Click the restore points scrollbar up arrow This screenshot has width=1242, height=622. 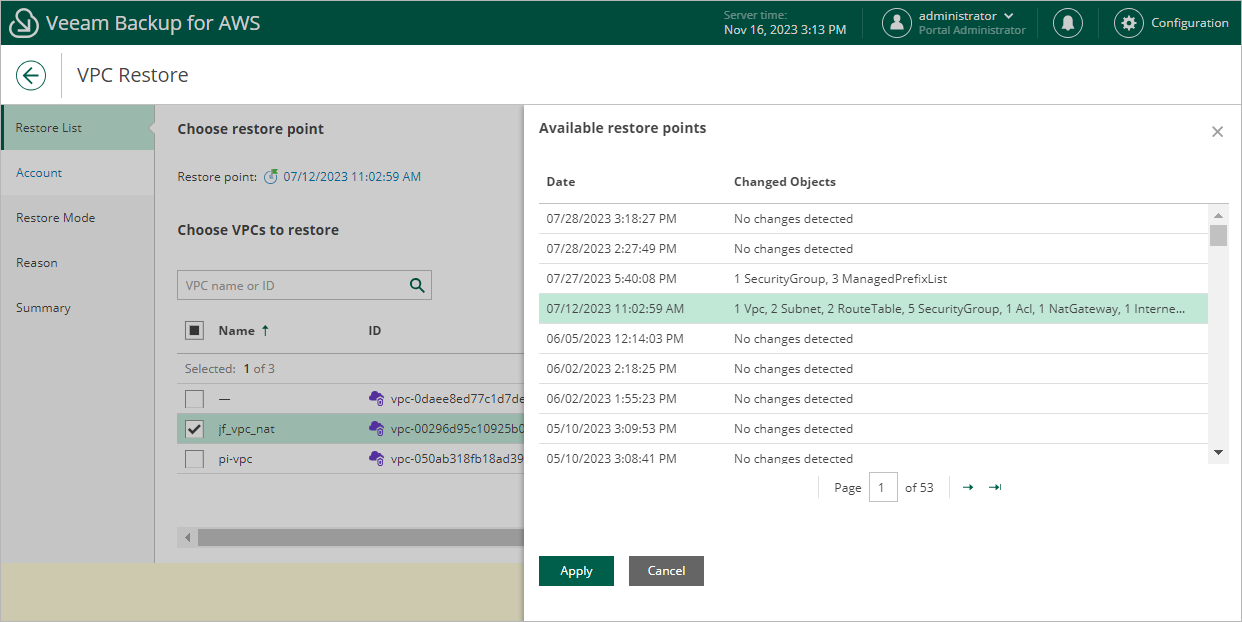pos(1218,215)
